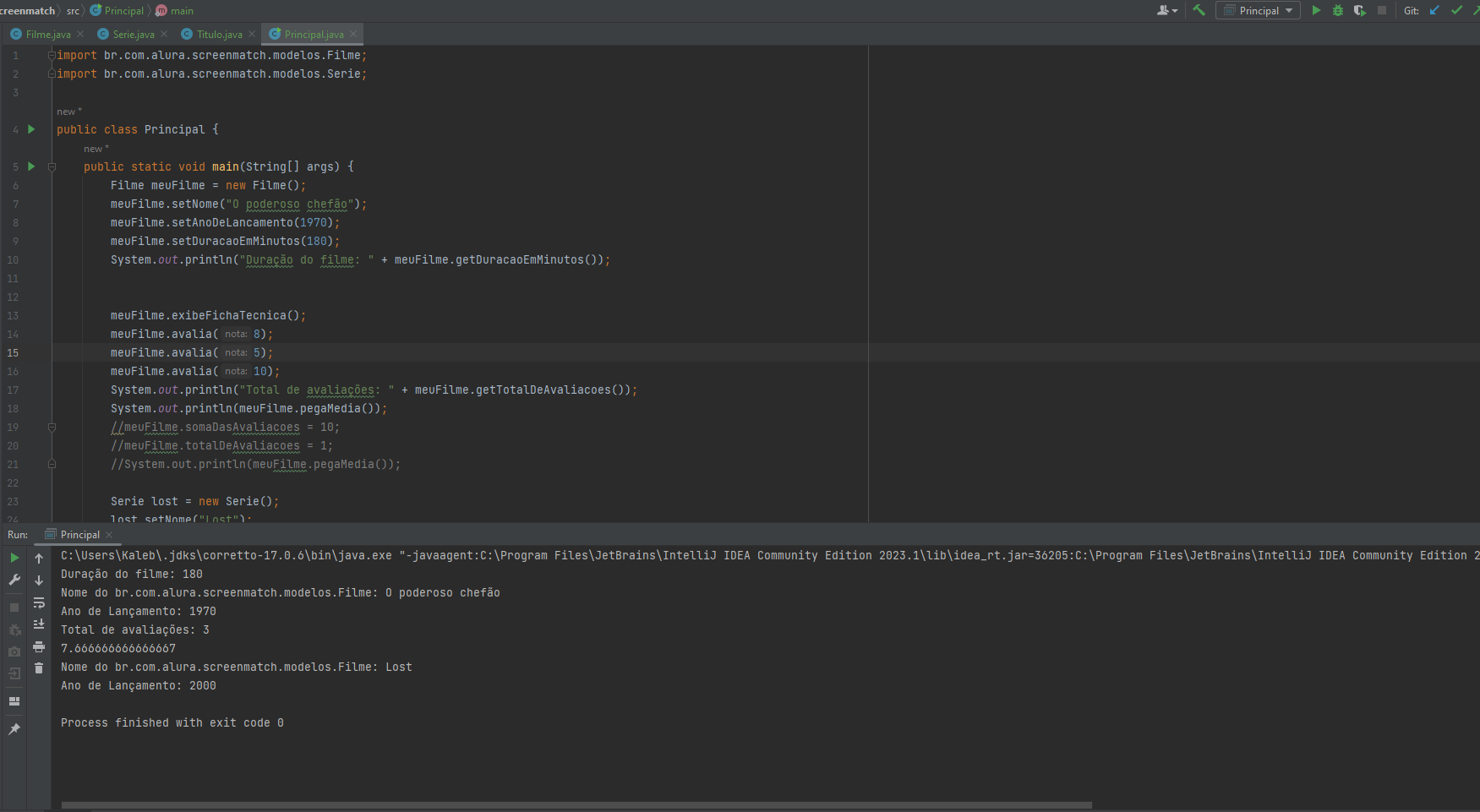Click on 'meuFilme.exibeFichaTecnica();' code line

[x=208, y=315]
